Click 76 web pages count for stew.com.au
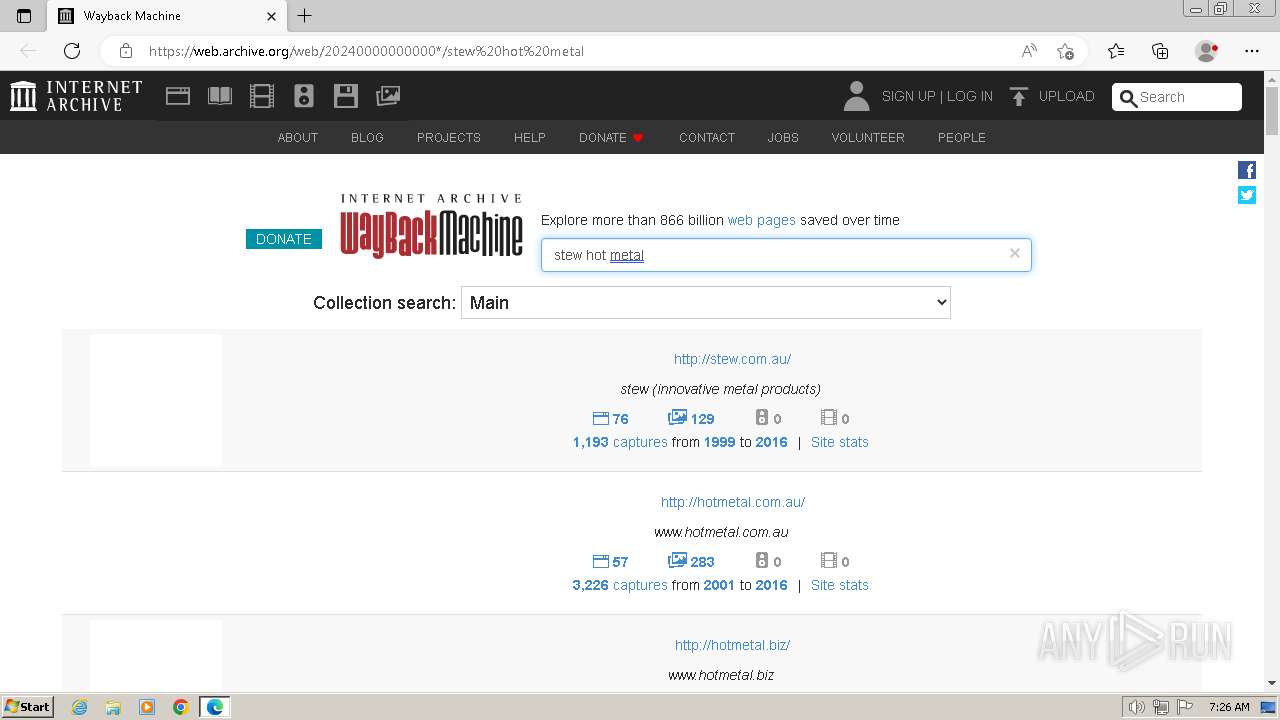The height and width of the screenshot is (720, 1280). click(x=611, y=419)
